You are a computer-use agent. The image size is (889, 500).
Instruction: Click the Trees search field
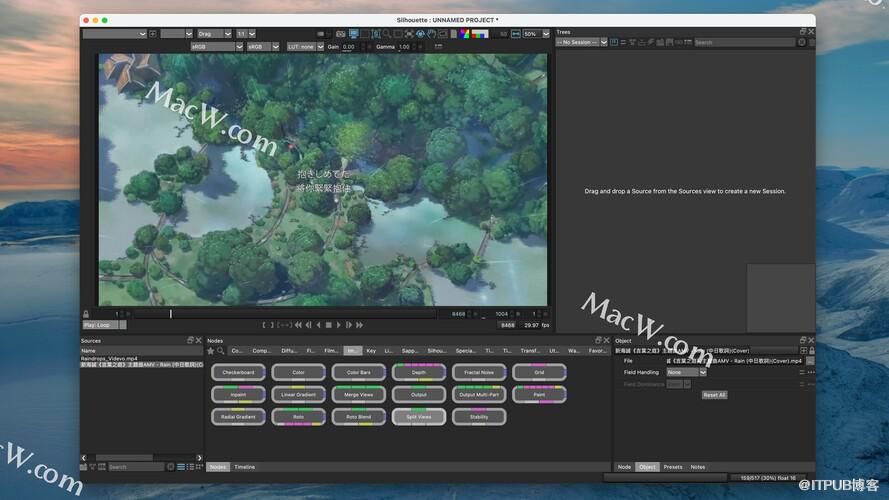(744, 42)
